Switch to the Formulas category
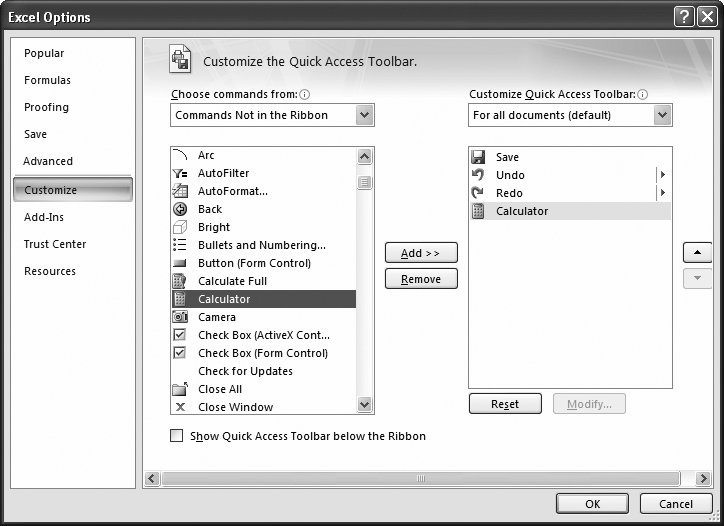 click(x=48, y=80)
